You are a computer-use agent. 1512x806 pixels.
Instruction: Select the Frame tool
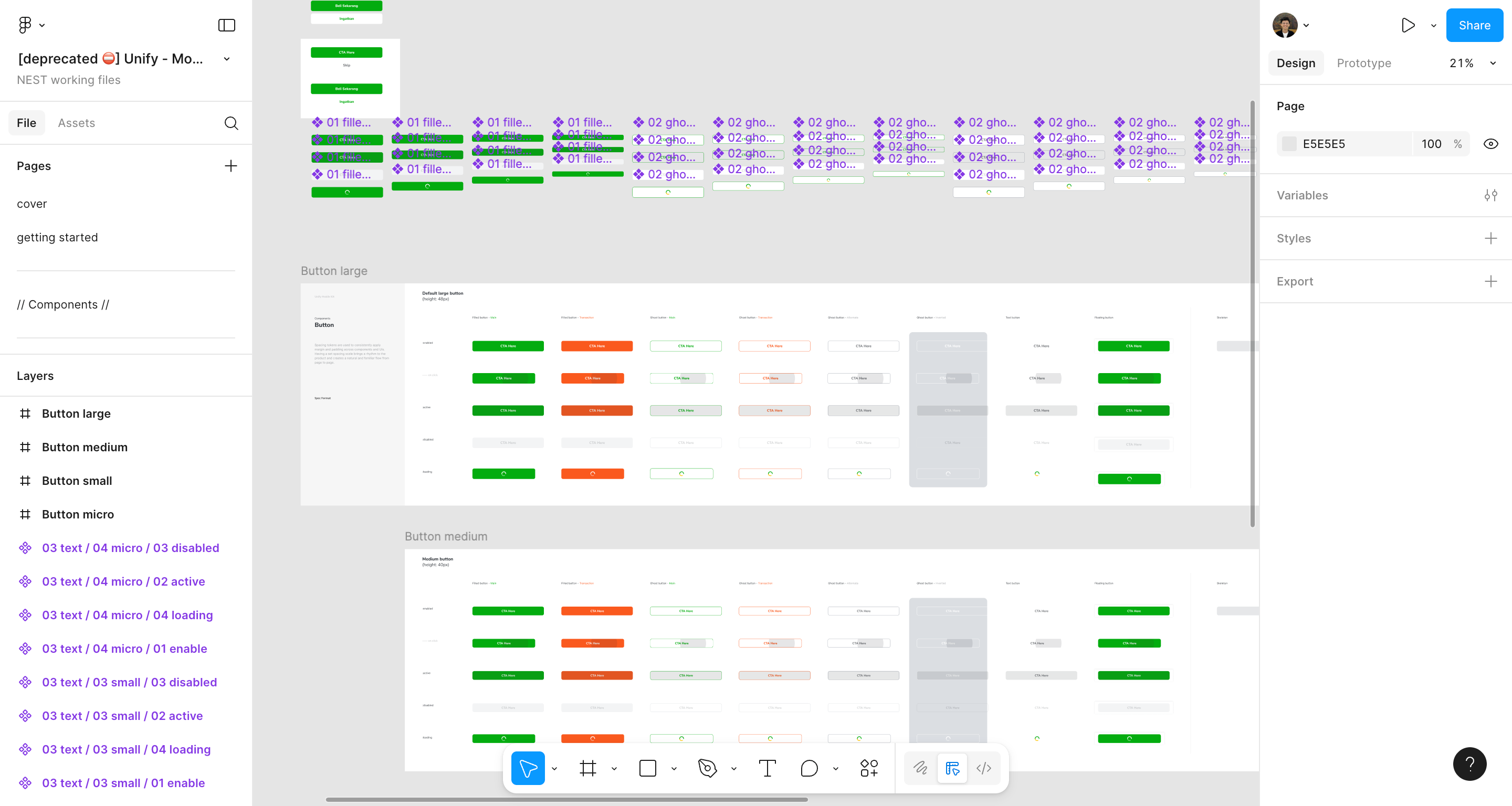point(587,768)
